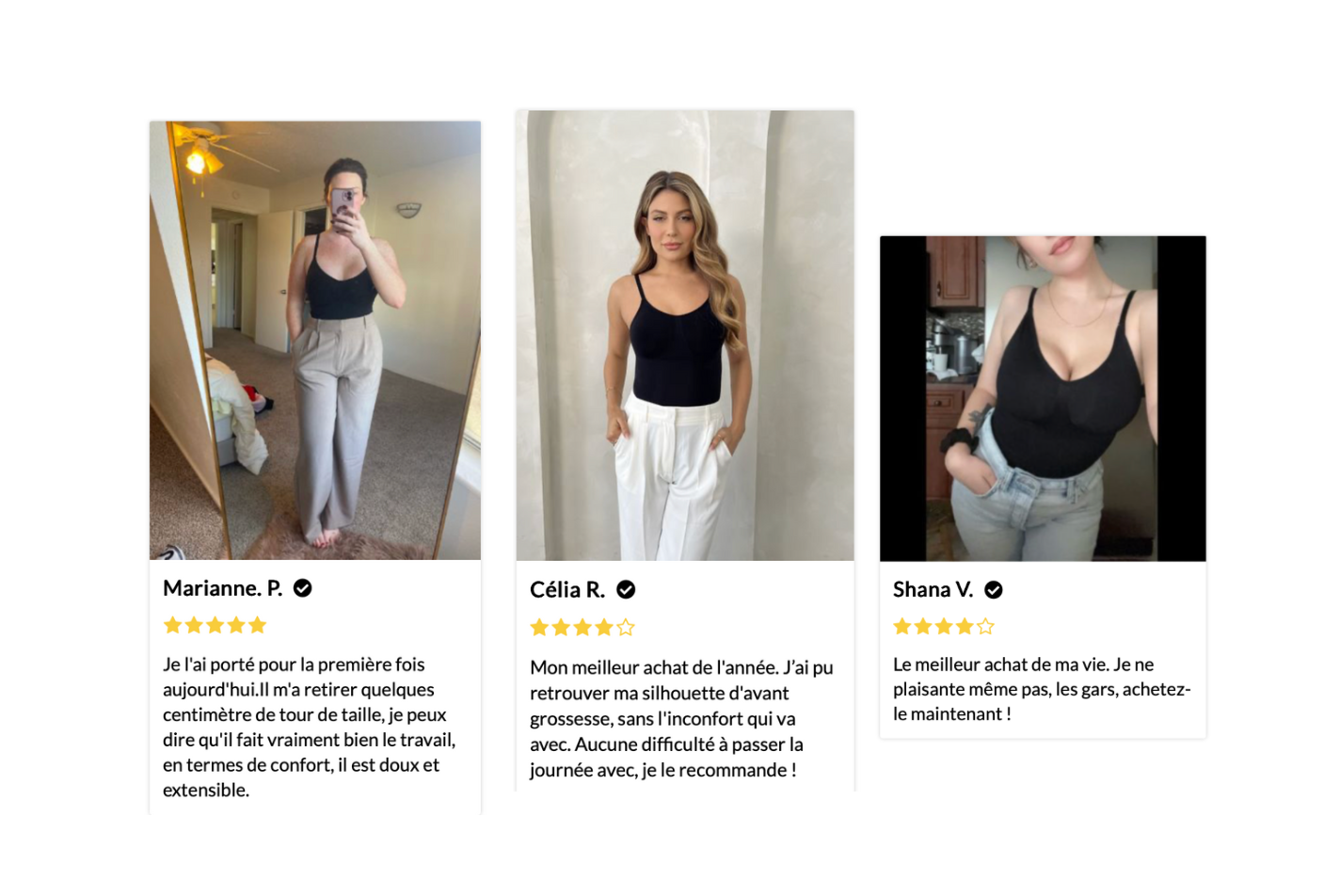1340x896 pixels.
Task: Click fourth star in Shana's rating
Action: click(965, 627)
